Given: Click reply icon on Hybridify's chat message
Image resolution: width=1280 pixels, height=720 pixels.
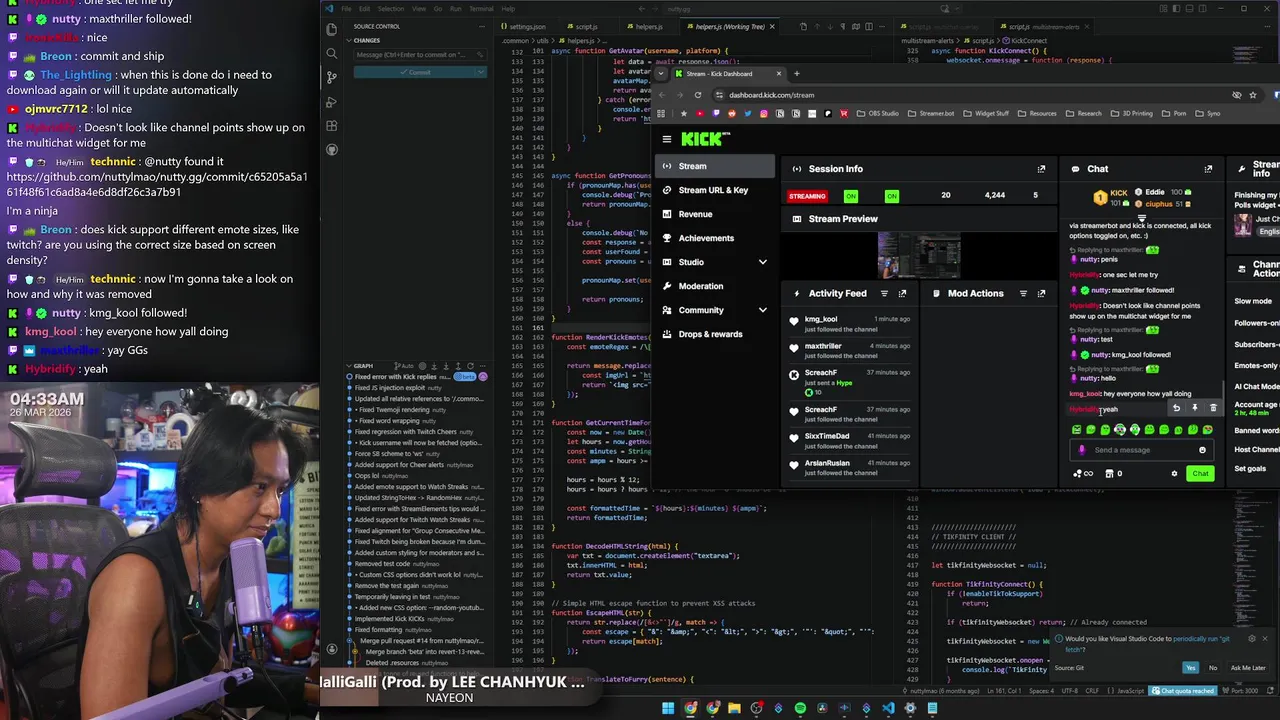Looking at the screenshot, I should (x=1176, y=408).
